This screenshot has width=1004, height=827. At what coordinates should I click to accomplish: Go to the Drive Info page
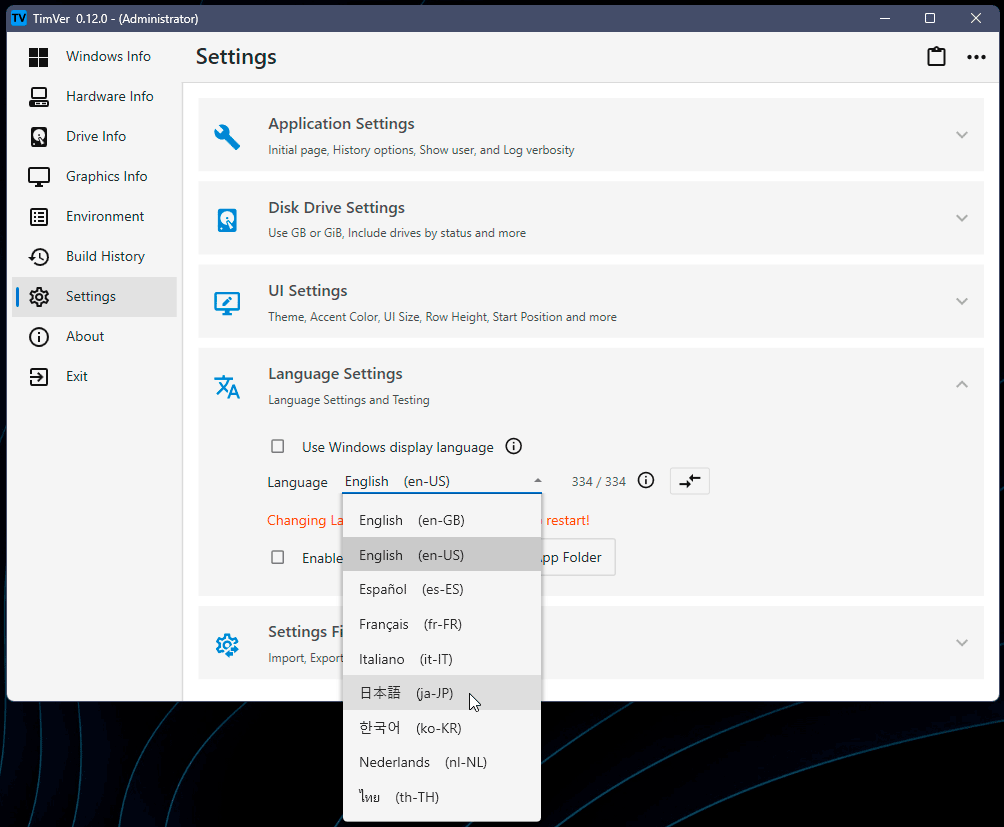[x=94, y=136]
